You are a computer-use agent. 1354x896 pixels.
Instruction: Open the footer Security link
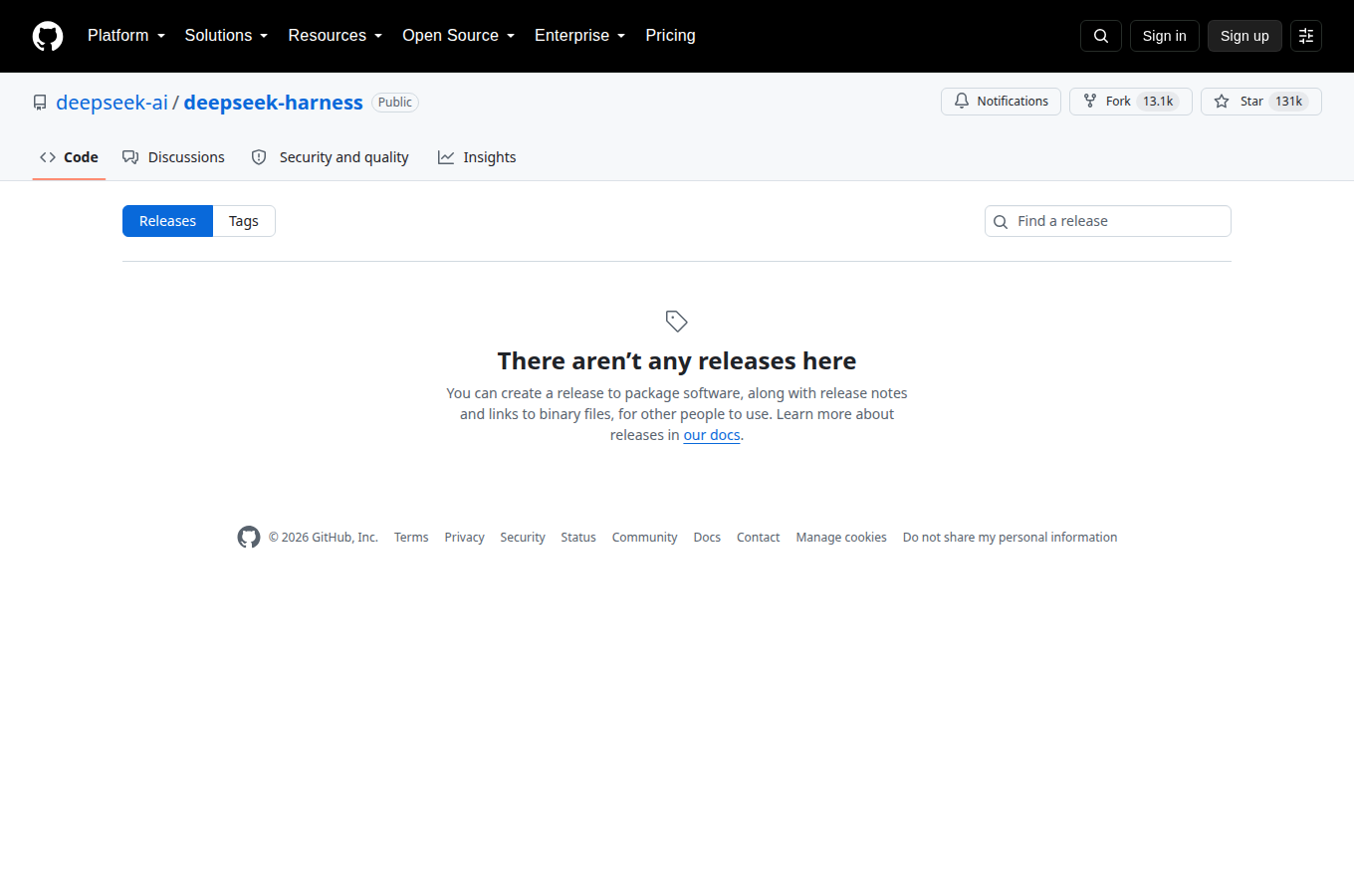click(x=523, y=538)
